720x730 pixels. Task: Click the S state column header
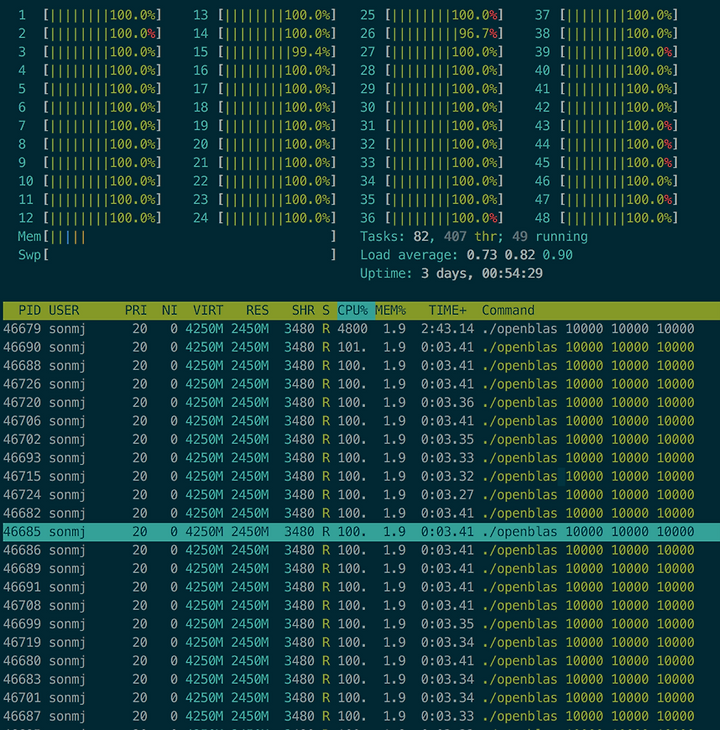coord(326,311)
